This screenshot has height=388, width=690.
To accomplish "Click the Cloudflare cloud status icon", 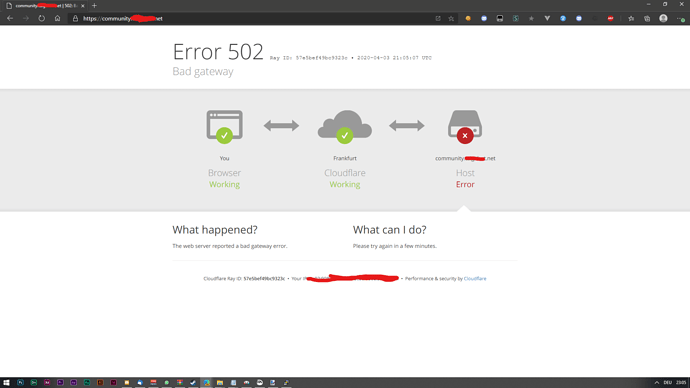I will [x=345, y=126].
